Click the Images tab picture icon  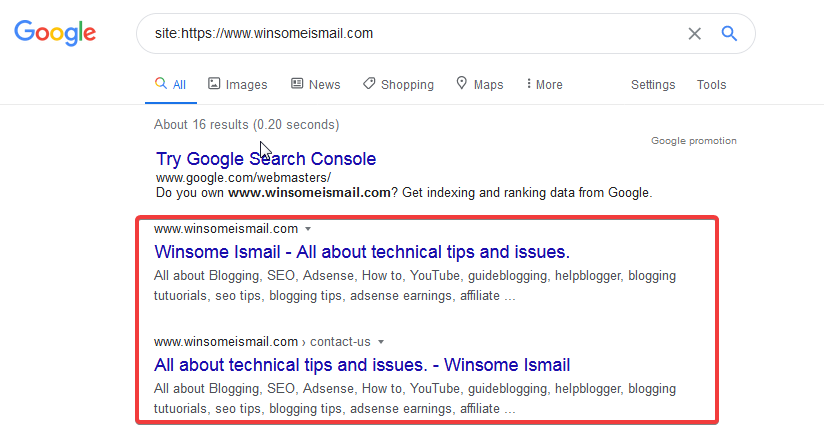[214, 84]
